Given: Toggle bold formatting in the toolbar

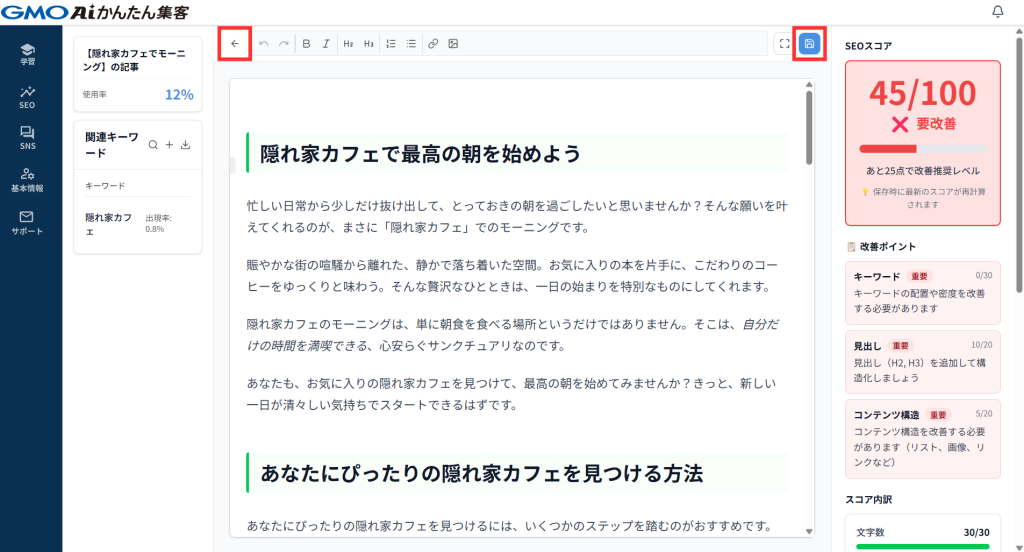Looking at the screenshot, I should point(307,44).
